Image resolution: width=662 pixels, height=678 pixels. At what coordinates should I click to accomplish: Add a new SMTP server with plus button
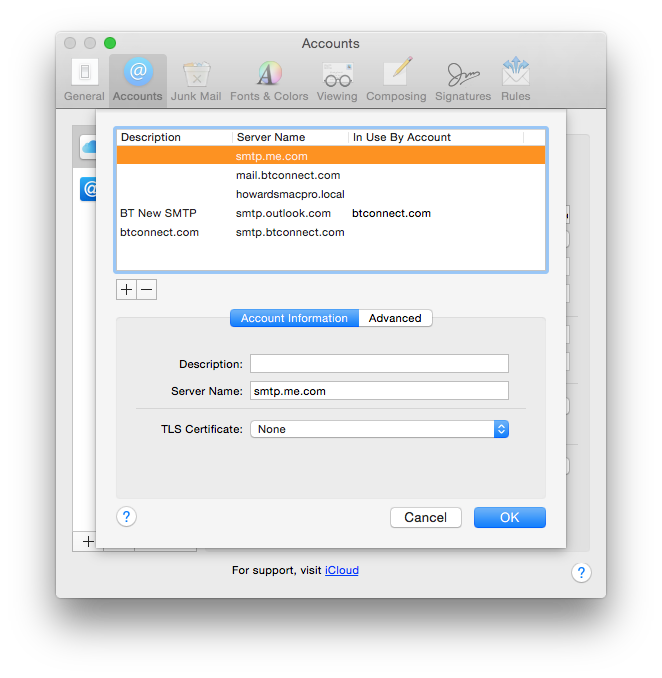(126, 290)
